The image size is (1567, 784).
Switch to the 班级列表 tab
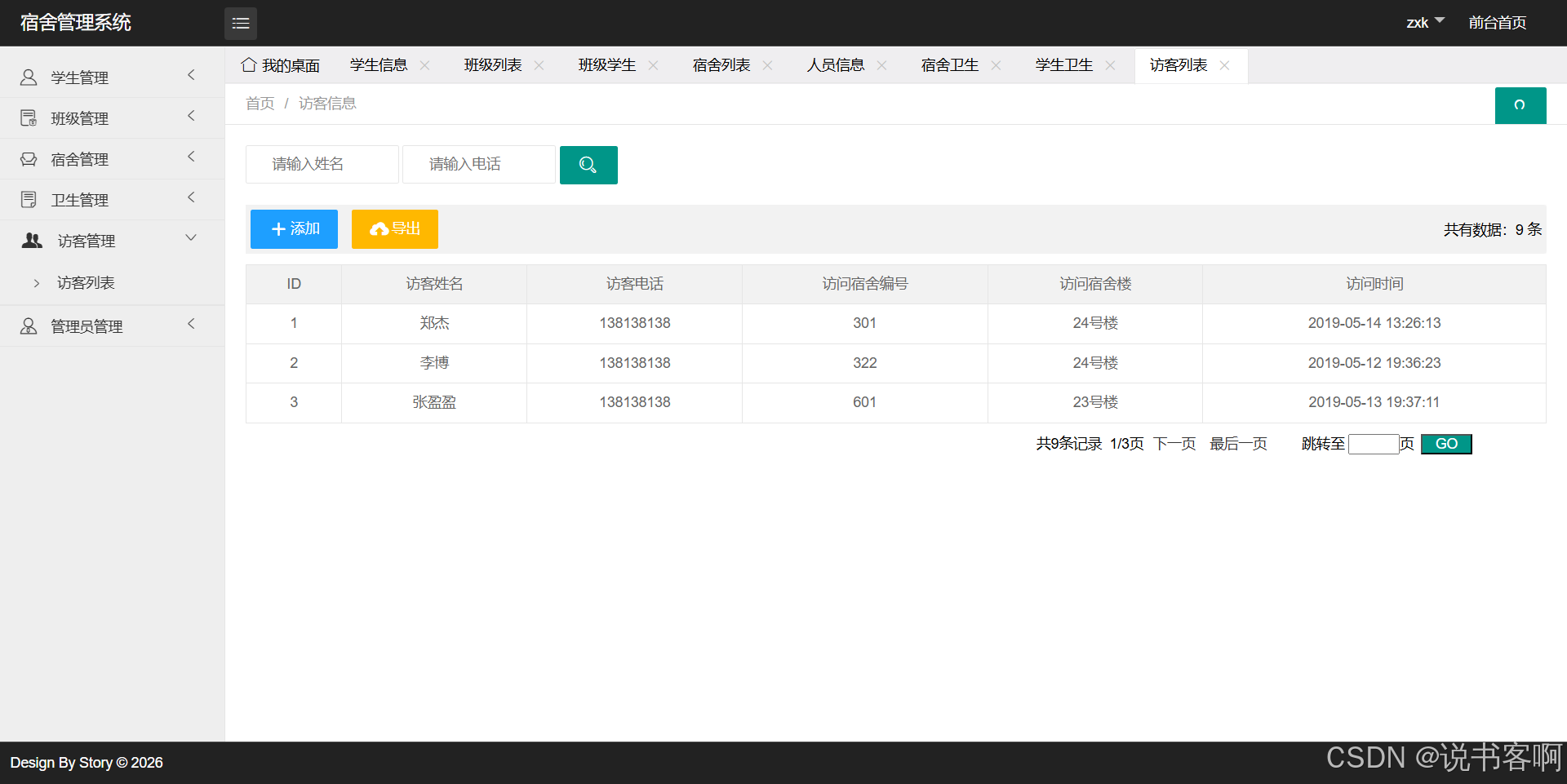pos(493,65)
